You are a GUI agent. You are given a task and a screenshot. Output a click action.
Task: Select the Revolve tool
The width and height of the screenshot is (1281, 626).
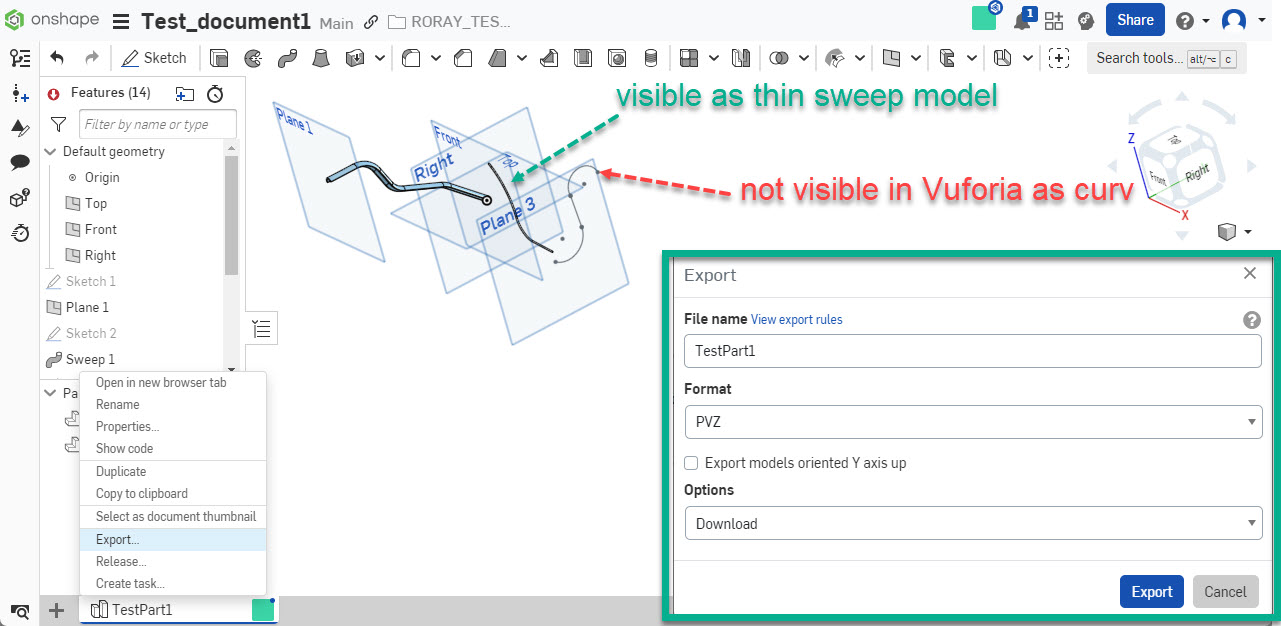(252, 57)
